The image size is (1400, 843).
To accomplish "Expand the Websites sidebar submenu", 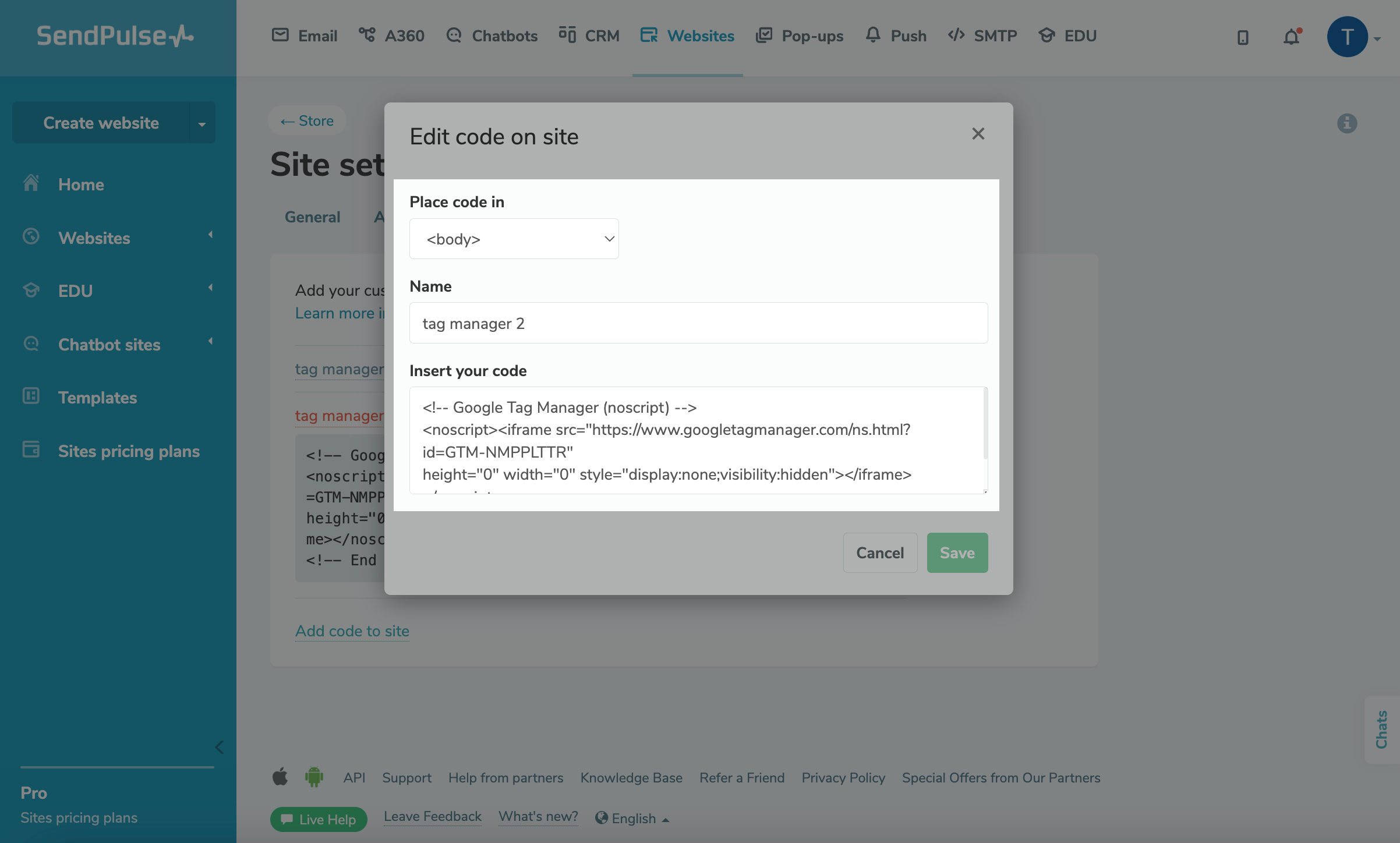I will point(210,235).
